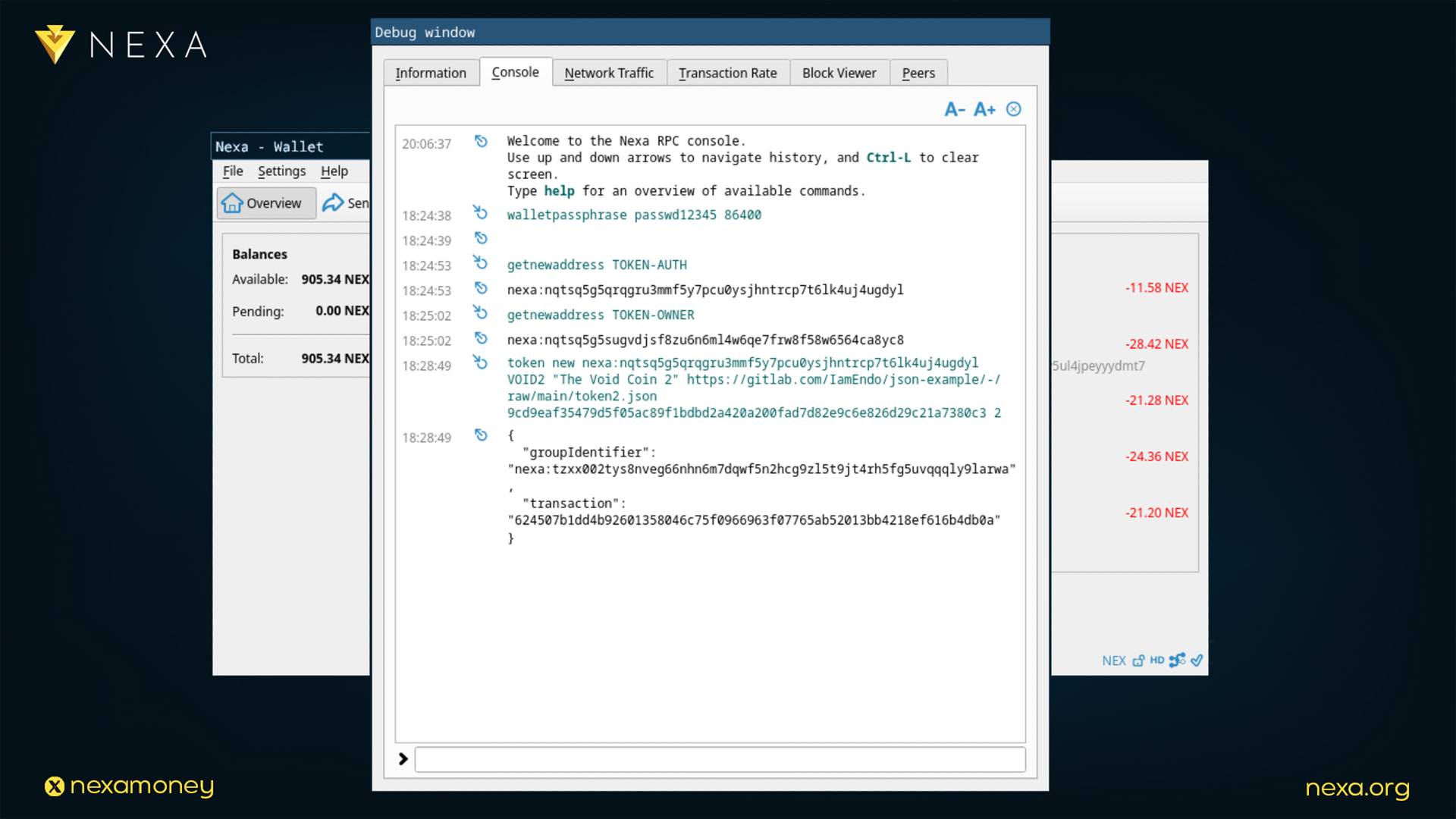Screen dimensions: 1456x819
Task: Clear console with the circled X icon
Action: coord(1014,109)
